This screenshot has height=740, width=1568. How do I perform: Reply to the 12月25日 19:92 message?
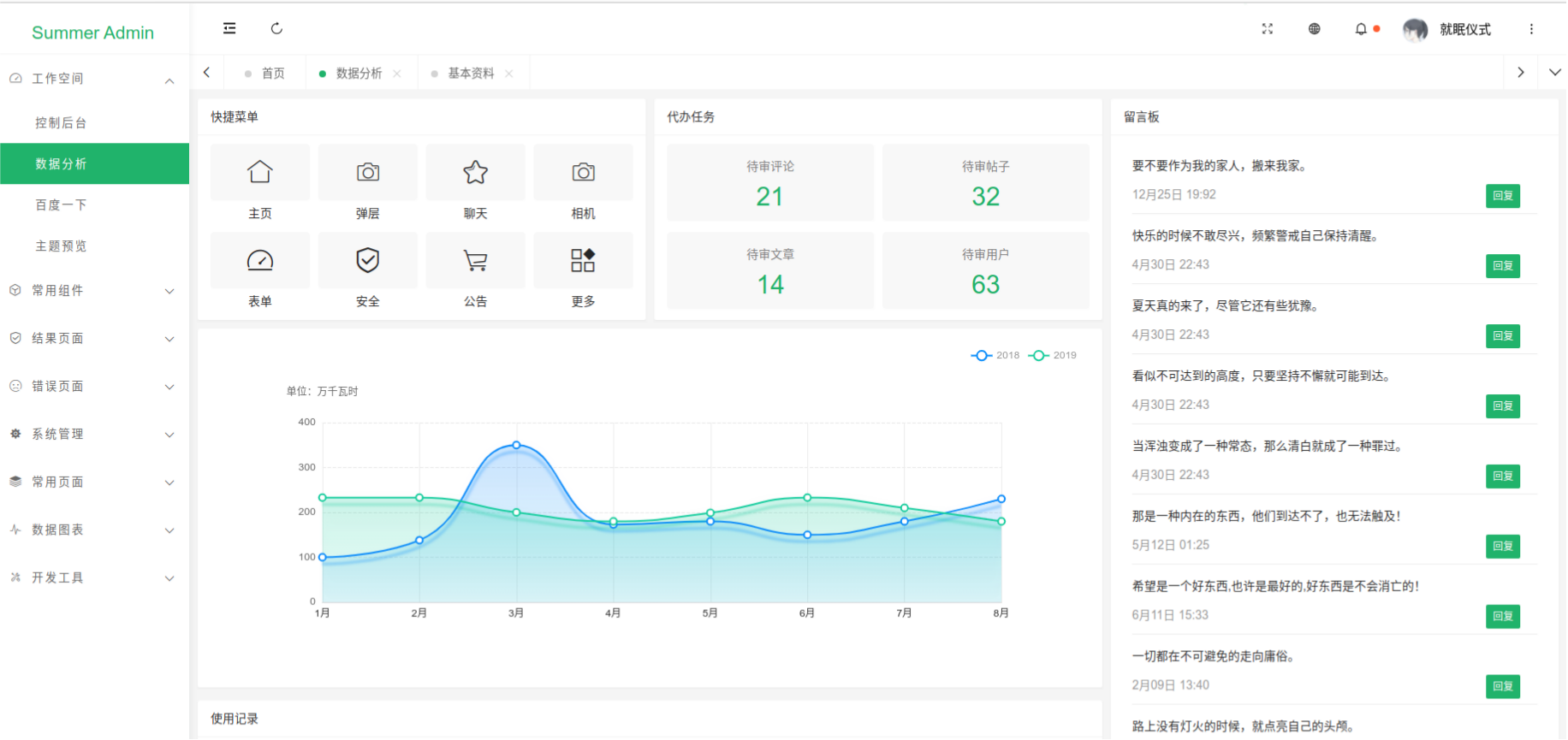tap(1502, 196)
